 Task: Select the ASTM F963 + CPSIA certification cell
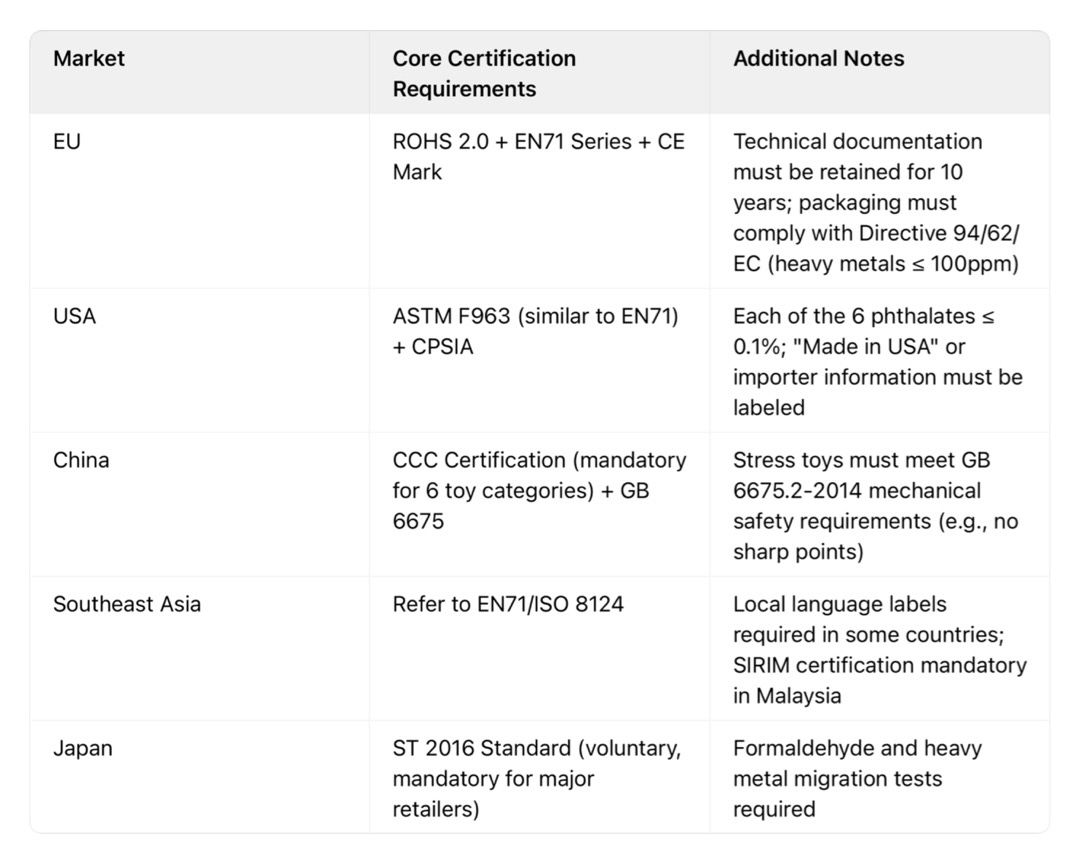click(x=535, y=331)
